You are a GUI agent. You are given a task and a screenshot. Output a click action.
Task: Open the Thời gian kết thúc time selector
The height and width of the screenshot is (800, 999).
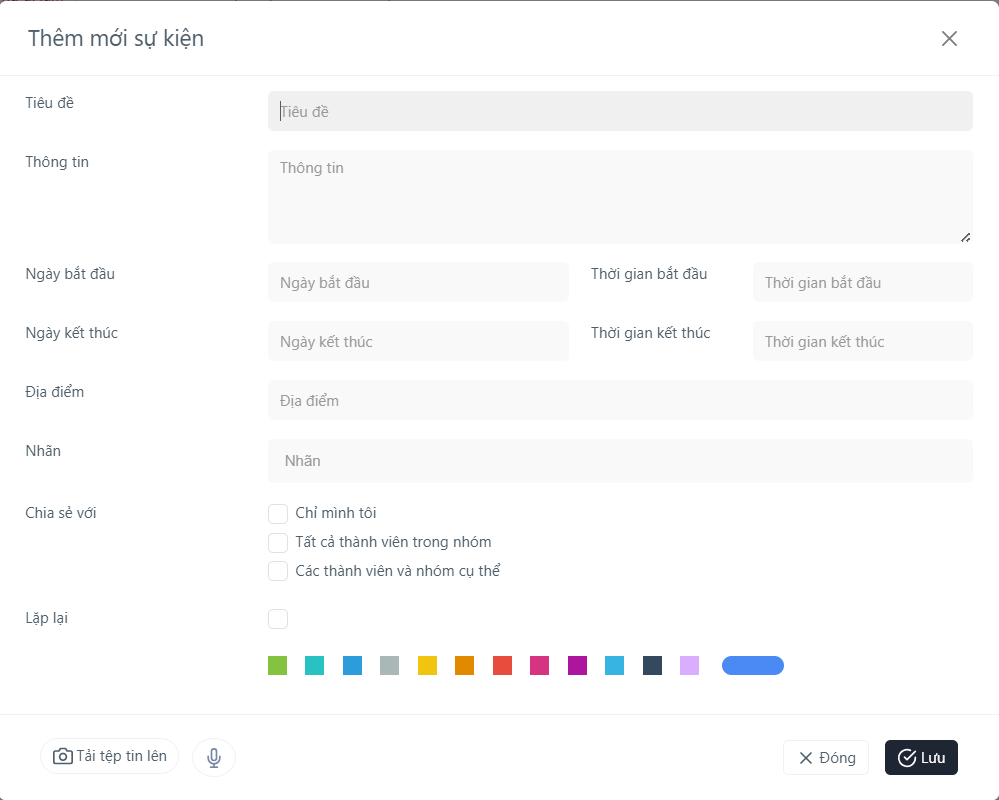[863, 341]
